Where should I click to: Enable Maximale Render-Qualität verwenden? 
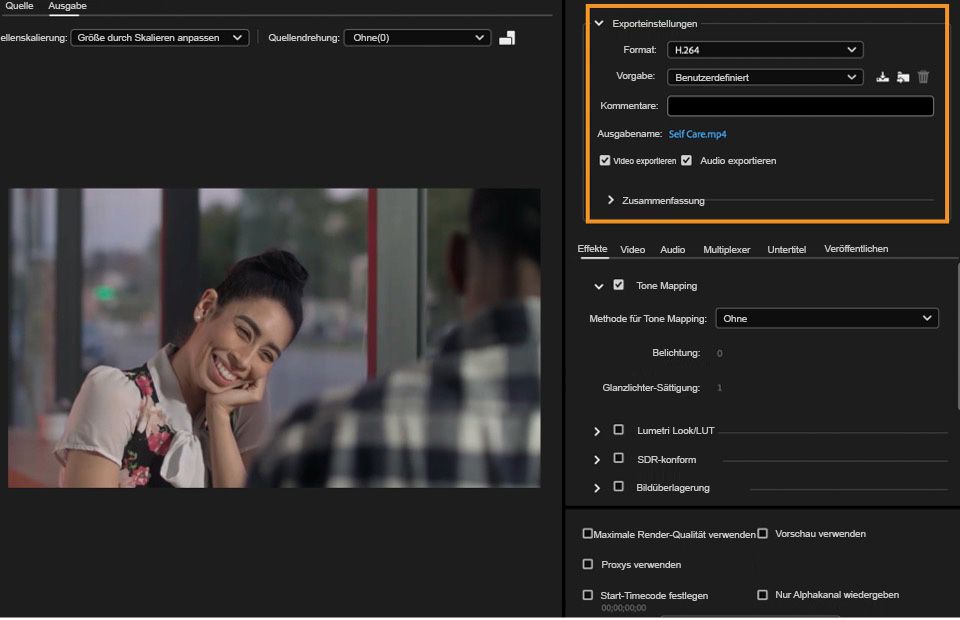(588, 534)
